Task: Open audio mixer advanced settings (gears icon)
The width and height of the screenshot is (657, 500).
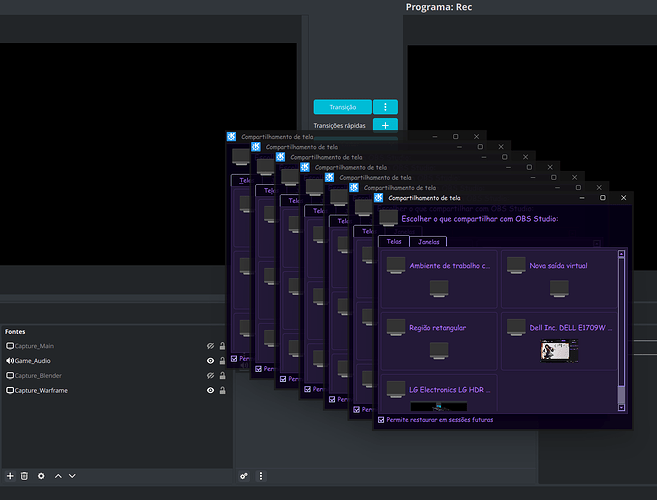Action: [244, 476]
